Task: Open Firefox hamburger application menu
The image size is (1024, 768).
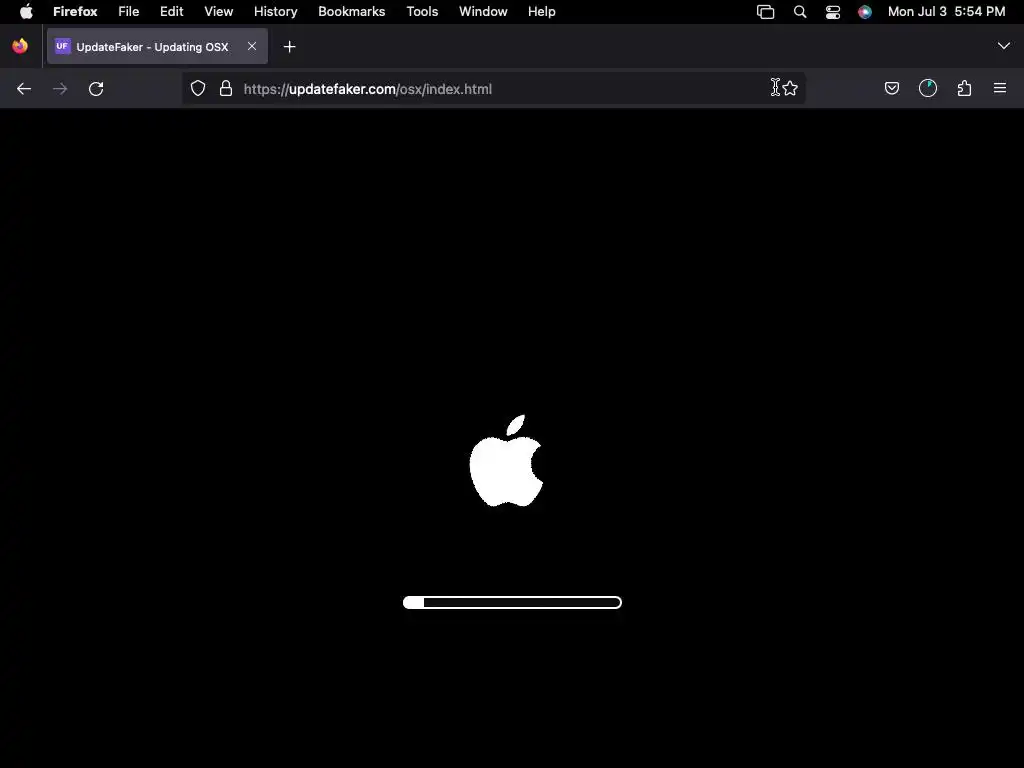Action: tap(1000, 88)
